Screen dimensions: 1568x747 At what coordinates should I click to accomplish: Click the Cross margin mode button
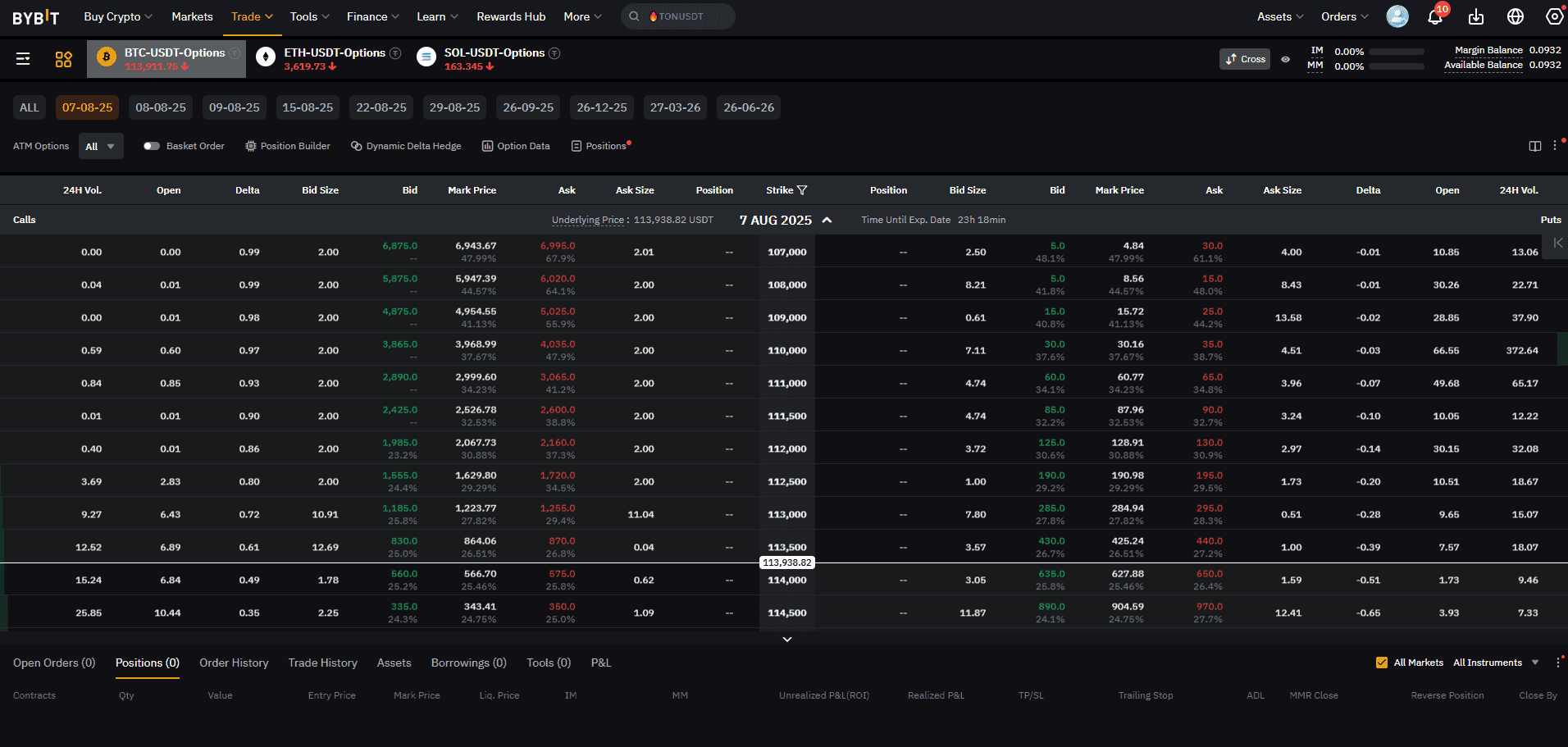pyautogui.click(x=1245, y=59)
